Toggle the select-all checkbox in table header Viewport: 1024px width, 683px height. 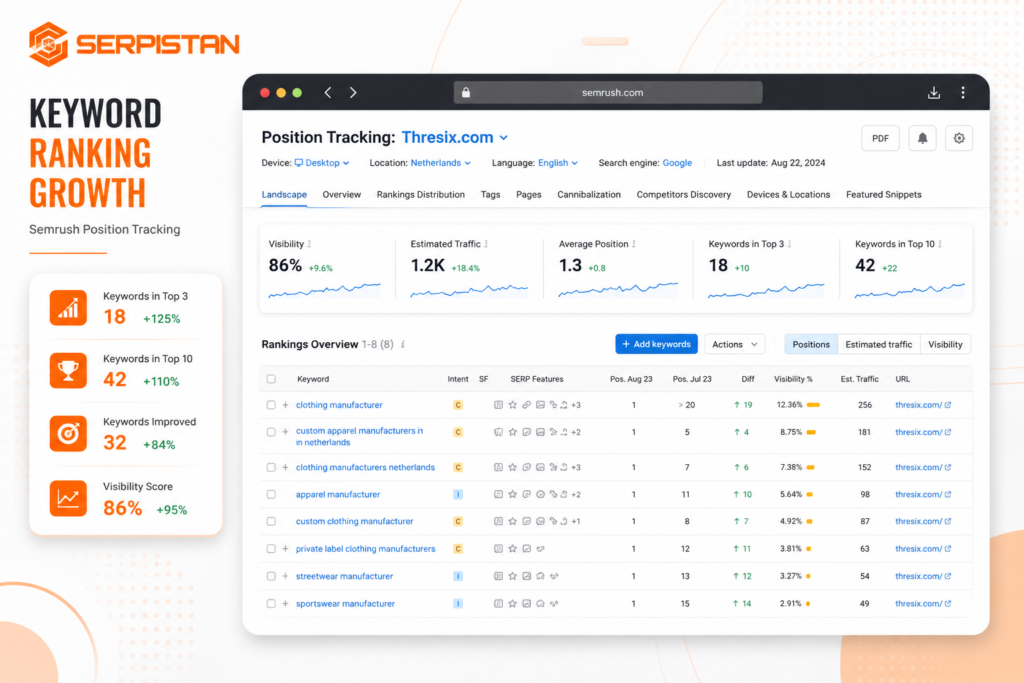tap(271, 379)
